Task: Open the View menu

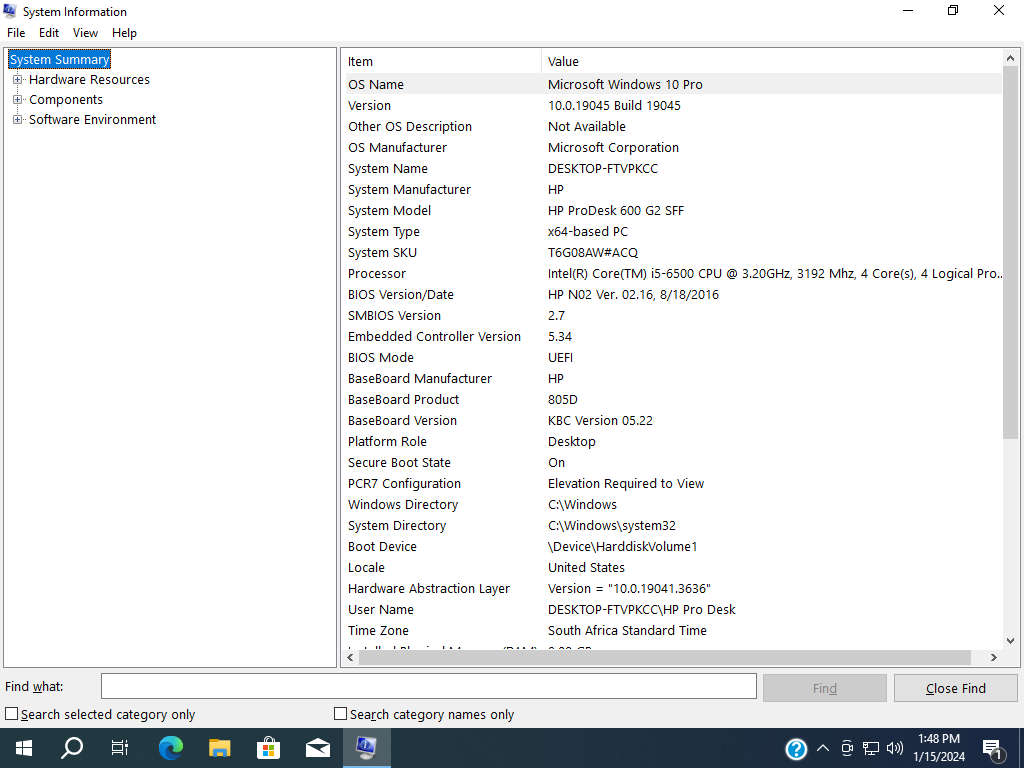Action: 85,33
